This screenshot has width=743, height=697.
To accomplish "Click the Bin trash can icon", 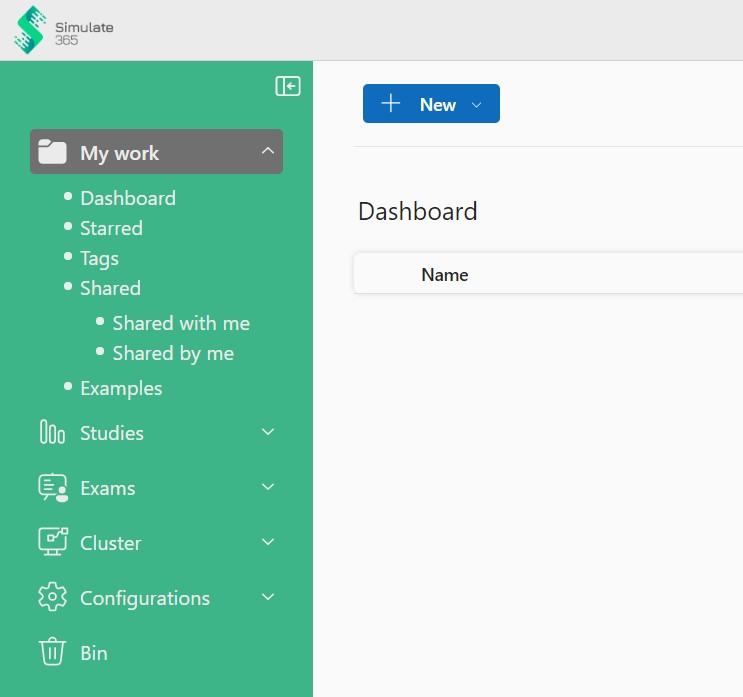I will [x=52, y=652].
